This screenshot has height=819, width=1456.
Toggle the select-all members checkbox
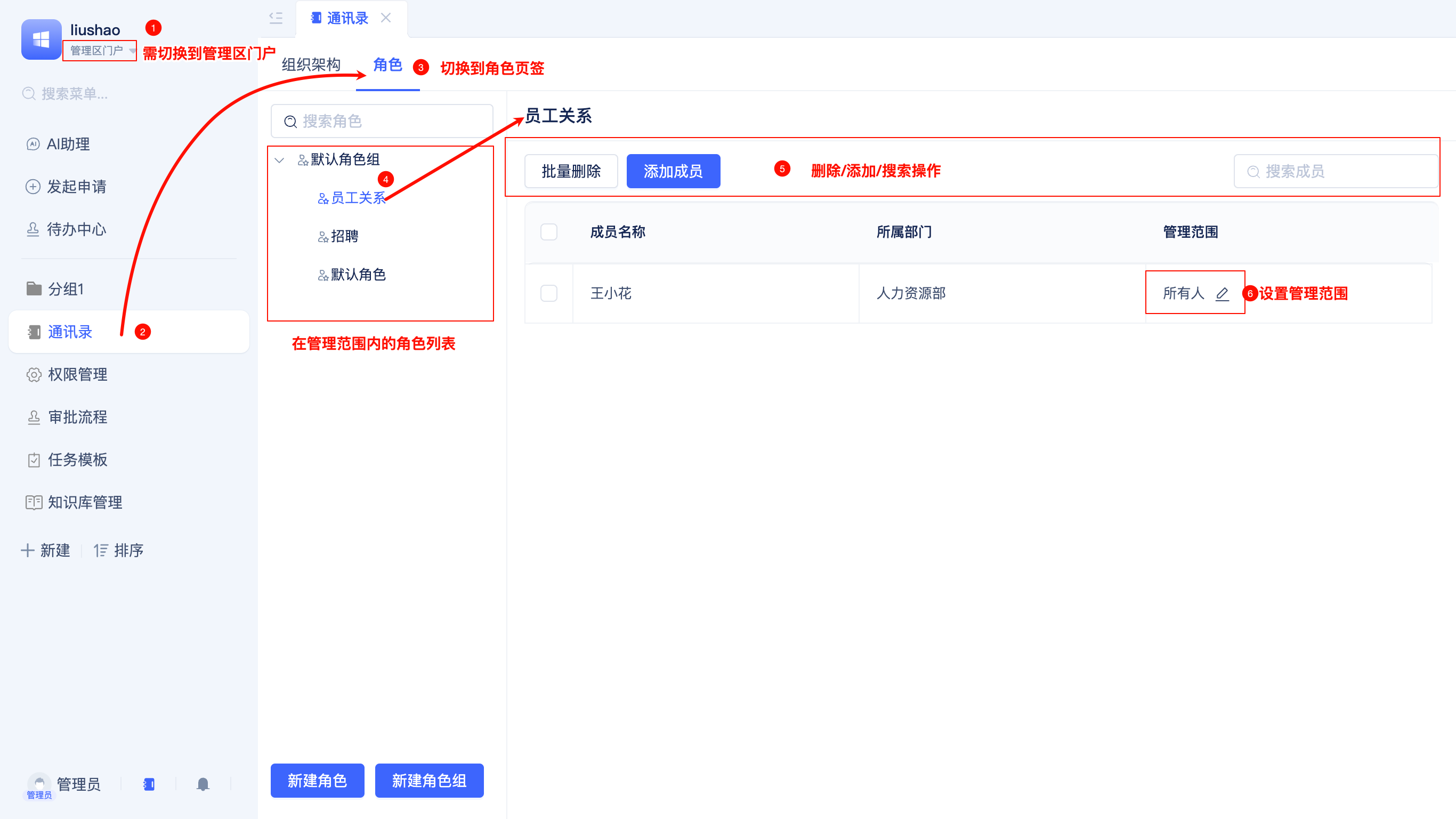pyautogui.click(x=549, y=232)
